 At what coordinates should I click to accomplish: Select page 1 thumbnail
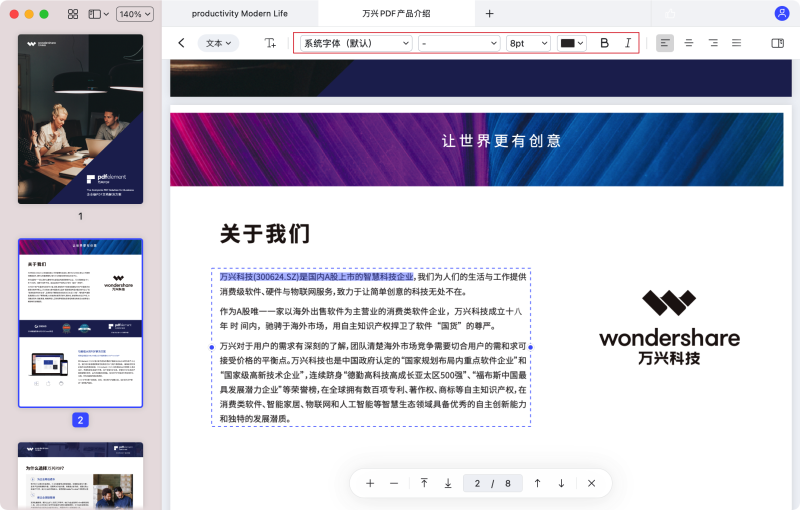pyautogui.click(x=81, y=119)
